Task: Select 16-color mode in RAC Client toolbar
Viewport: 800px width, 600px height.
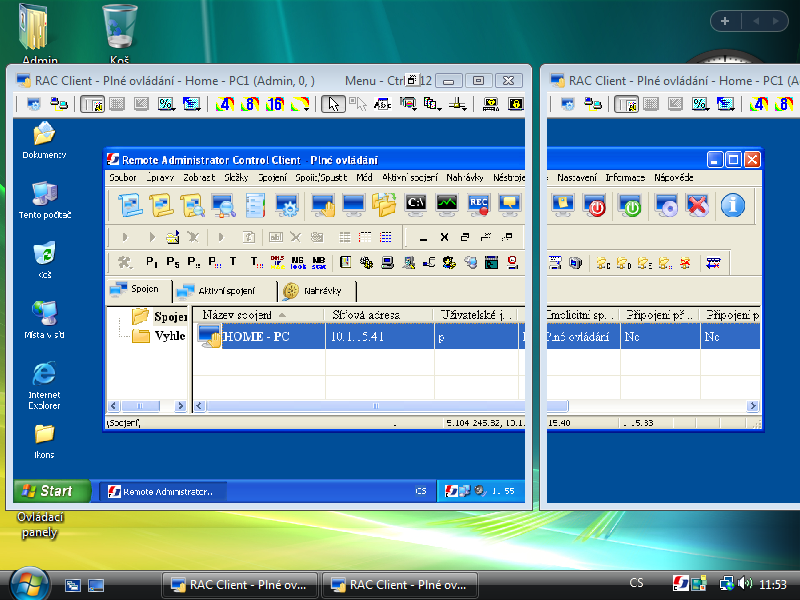Action: [274, 105]
